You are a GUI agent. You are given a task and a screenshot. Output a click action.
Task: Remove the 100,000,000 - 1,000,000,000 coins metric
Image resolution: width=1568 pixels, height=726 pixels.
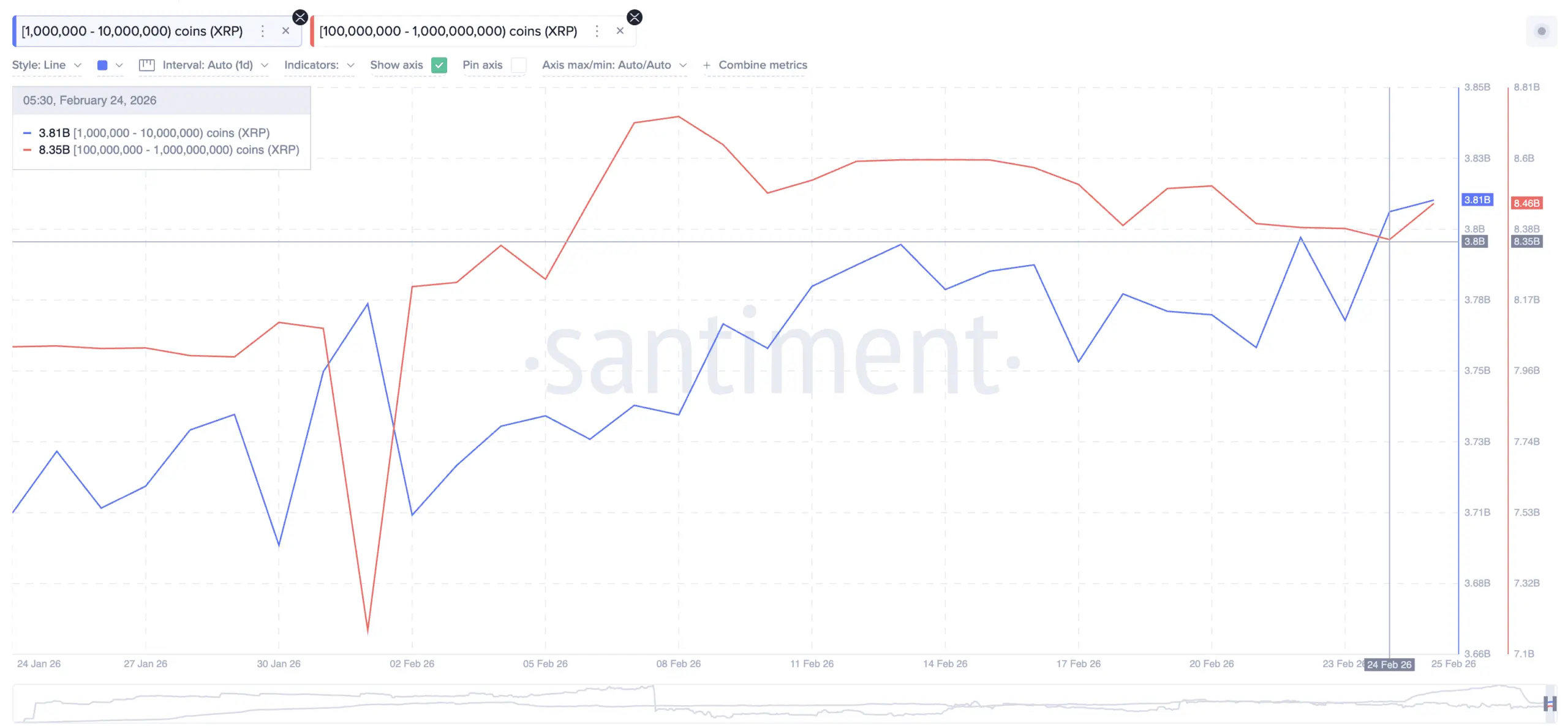click(620, 31)
